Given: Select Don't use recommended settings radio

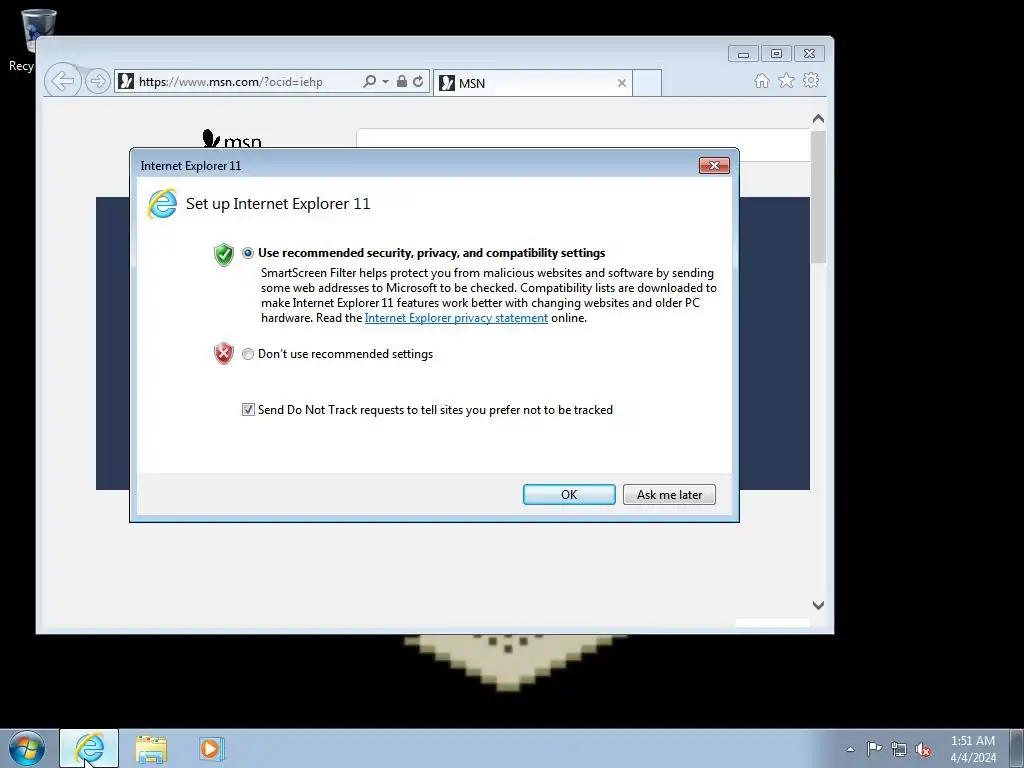Looking at the screenshot, I should point(248,354).
